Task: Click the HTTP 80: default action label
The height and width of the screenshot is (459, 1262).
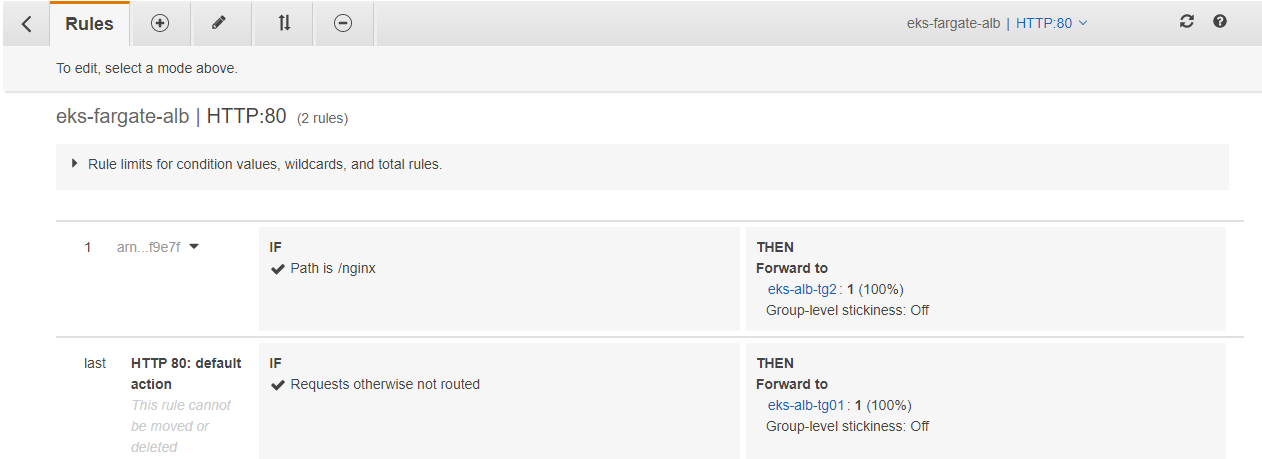Action: [x=186, y=373]
